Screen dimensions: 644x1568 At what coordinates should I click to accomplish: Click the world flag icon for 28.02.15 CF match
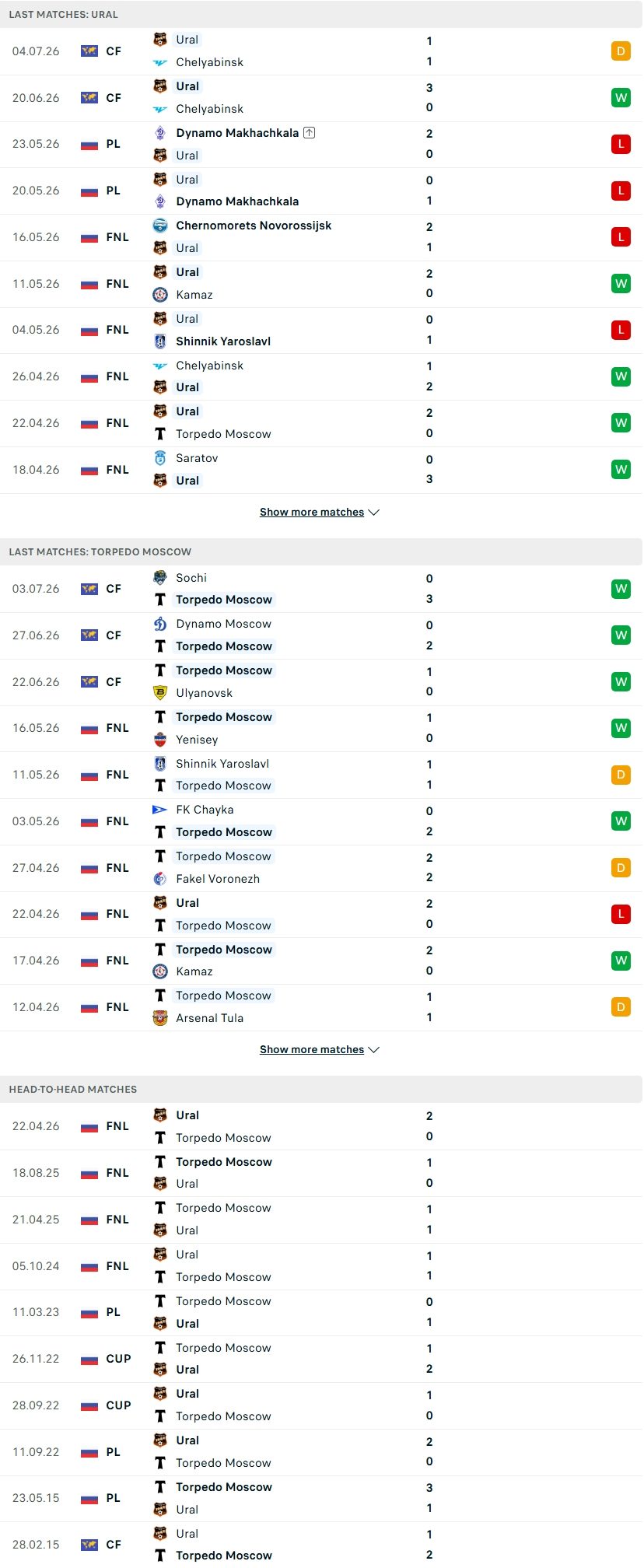point(89,1545)
